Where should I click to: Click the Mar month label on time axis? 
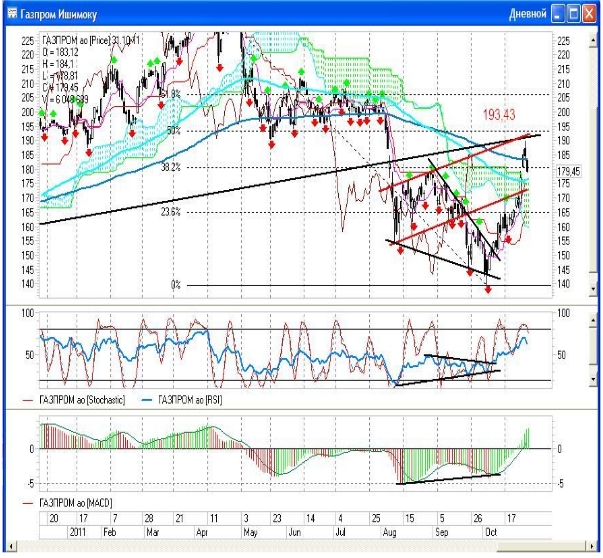click(152, 532)
